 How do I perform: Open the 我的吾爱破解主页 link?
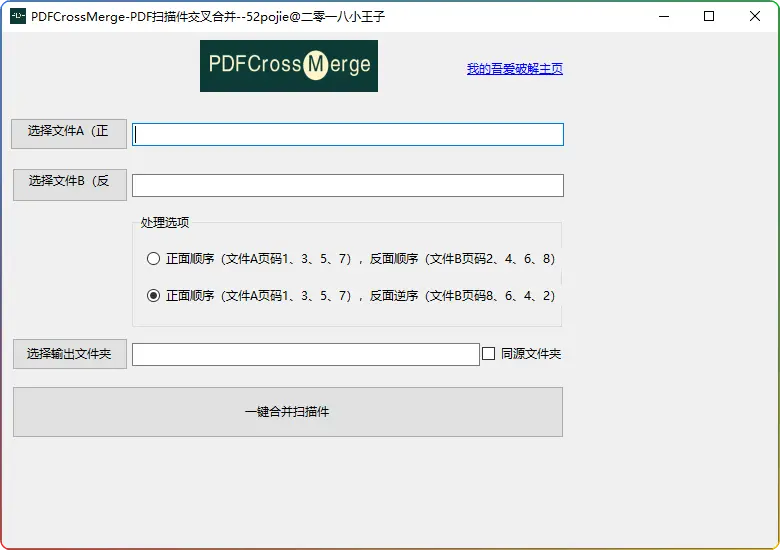[514, 69]
